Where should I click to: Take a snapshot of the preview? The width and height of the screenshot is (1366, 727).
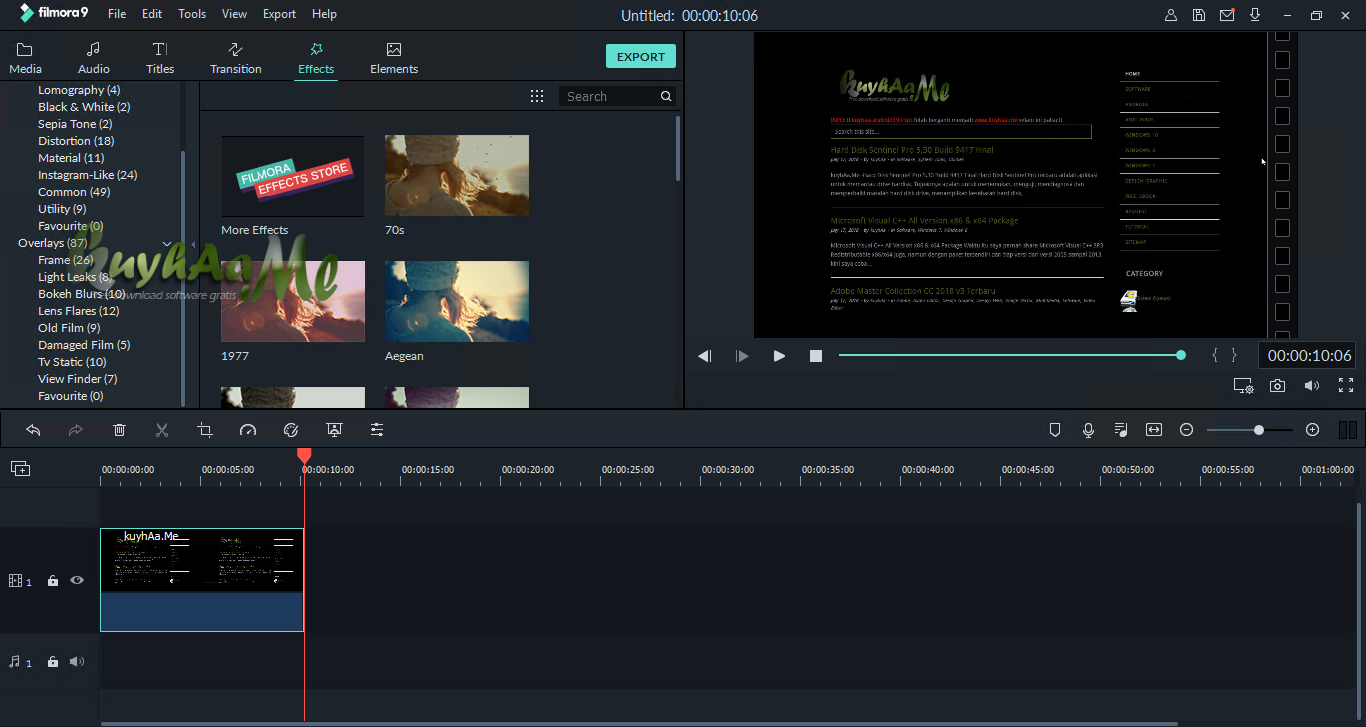(1277, 385)
